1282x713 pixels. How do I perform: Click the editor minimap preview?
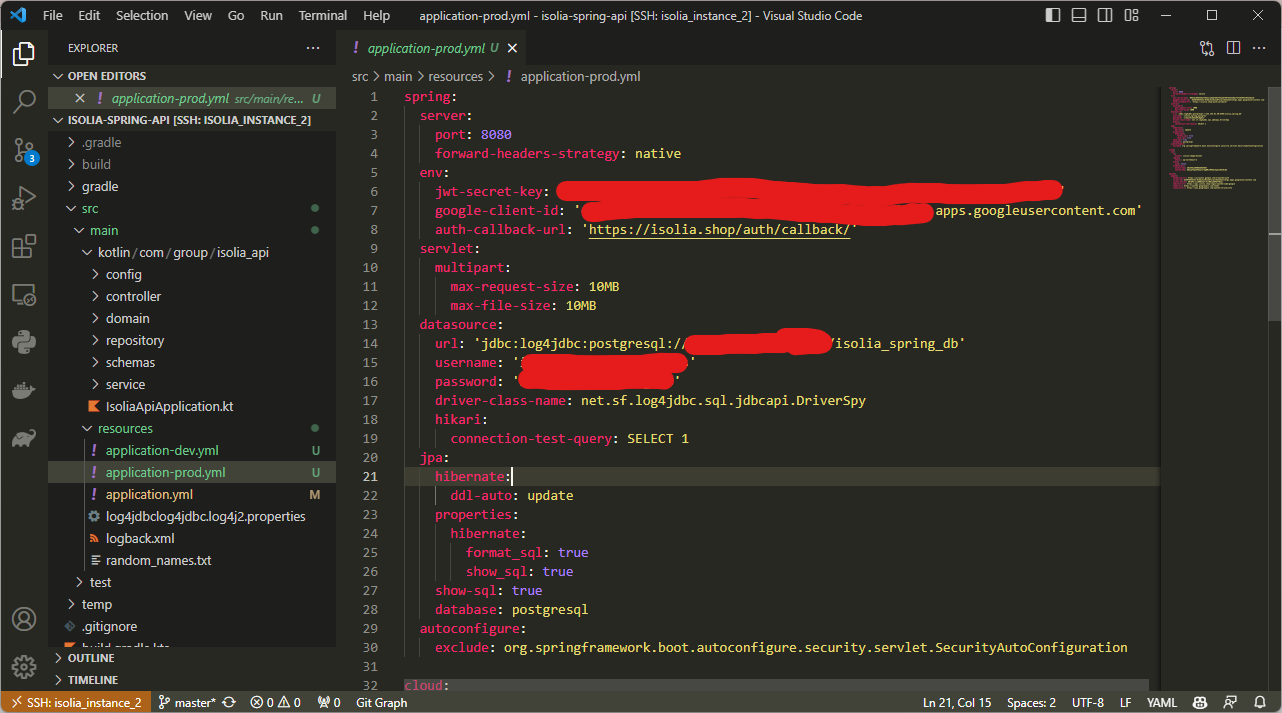tap(1214, 140)
